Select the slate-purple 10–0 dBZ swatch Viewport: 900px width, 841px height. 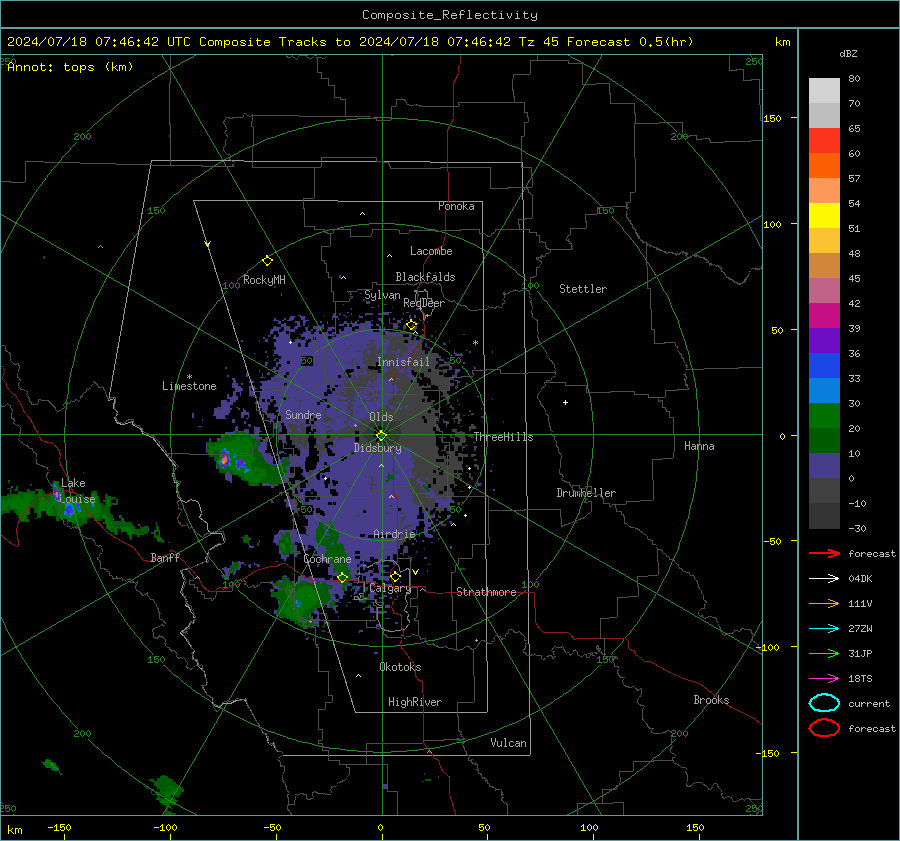pyautogui.click(x=824, y=466)
